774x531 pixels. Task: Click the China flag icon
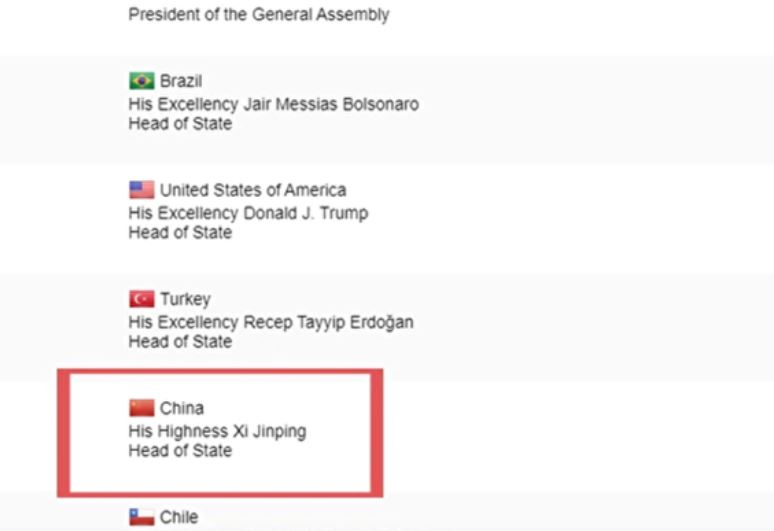coord(142,408)
